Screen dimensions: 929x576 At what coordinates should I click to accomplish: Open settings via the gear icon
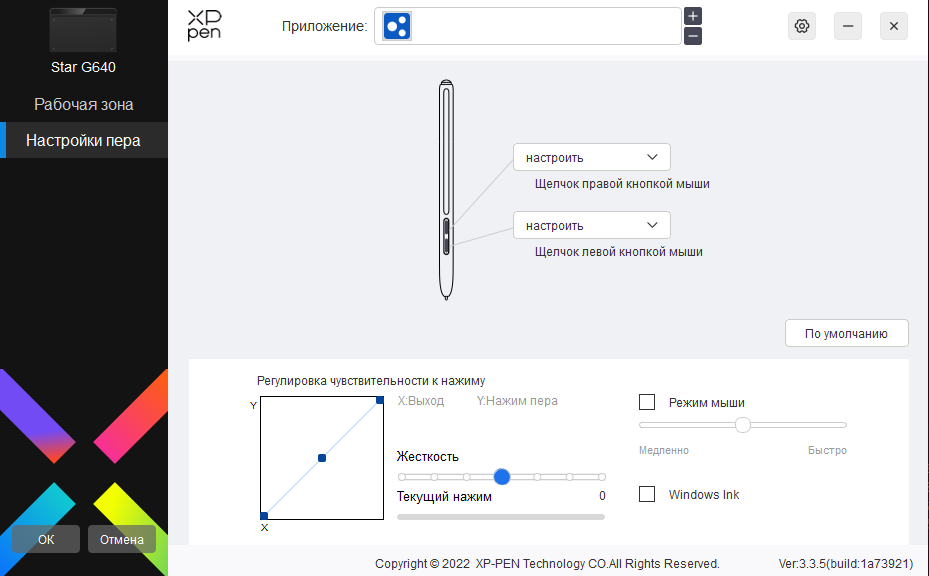tap(802, 26)
